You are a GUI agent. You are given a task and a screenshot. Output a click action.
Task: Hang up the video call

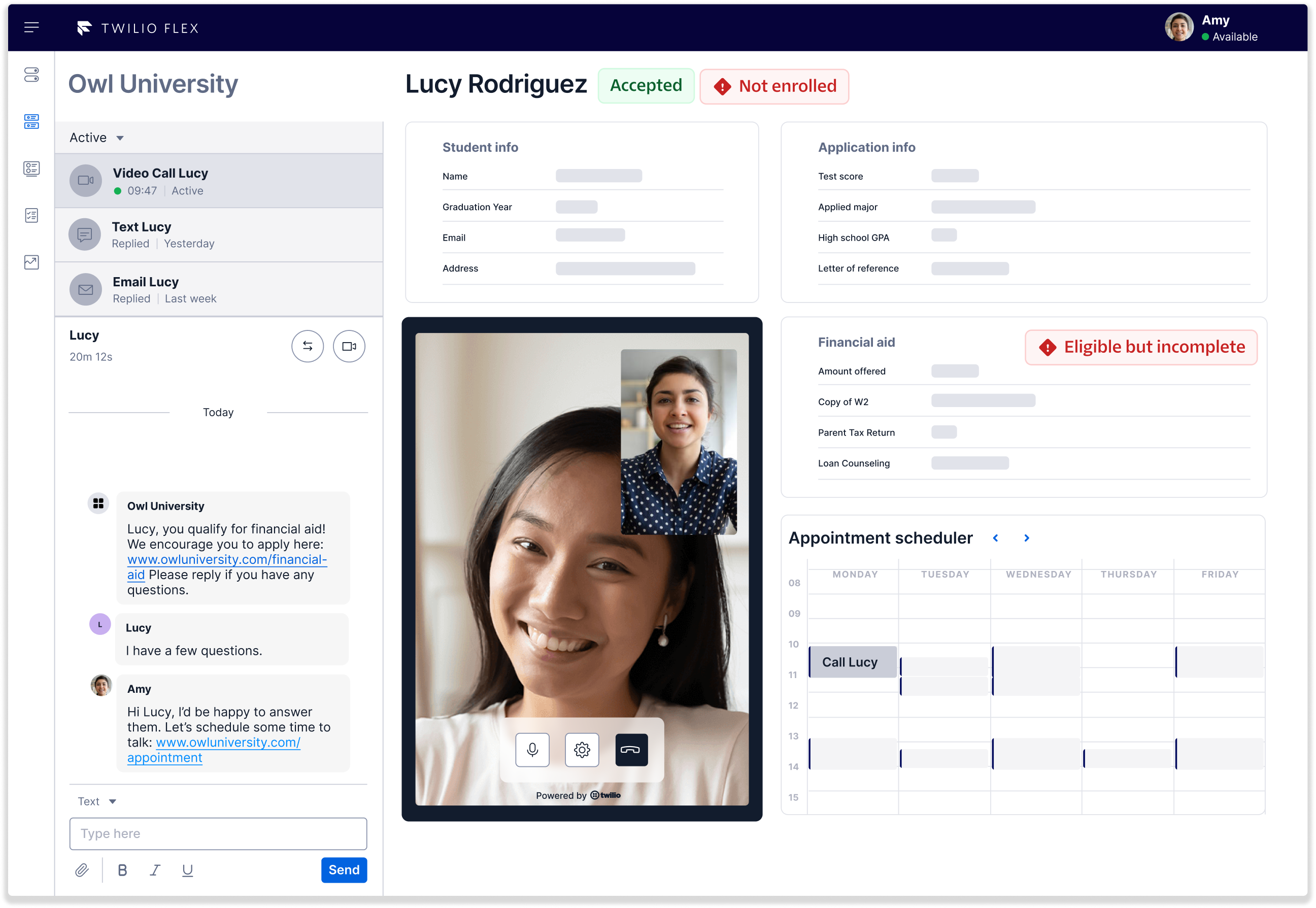click(631, 750)
